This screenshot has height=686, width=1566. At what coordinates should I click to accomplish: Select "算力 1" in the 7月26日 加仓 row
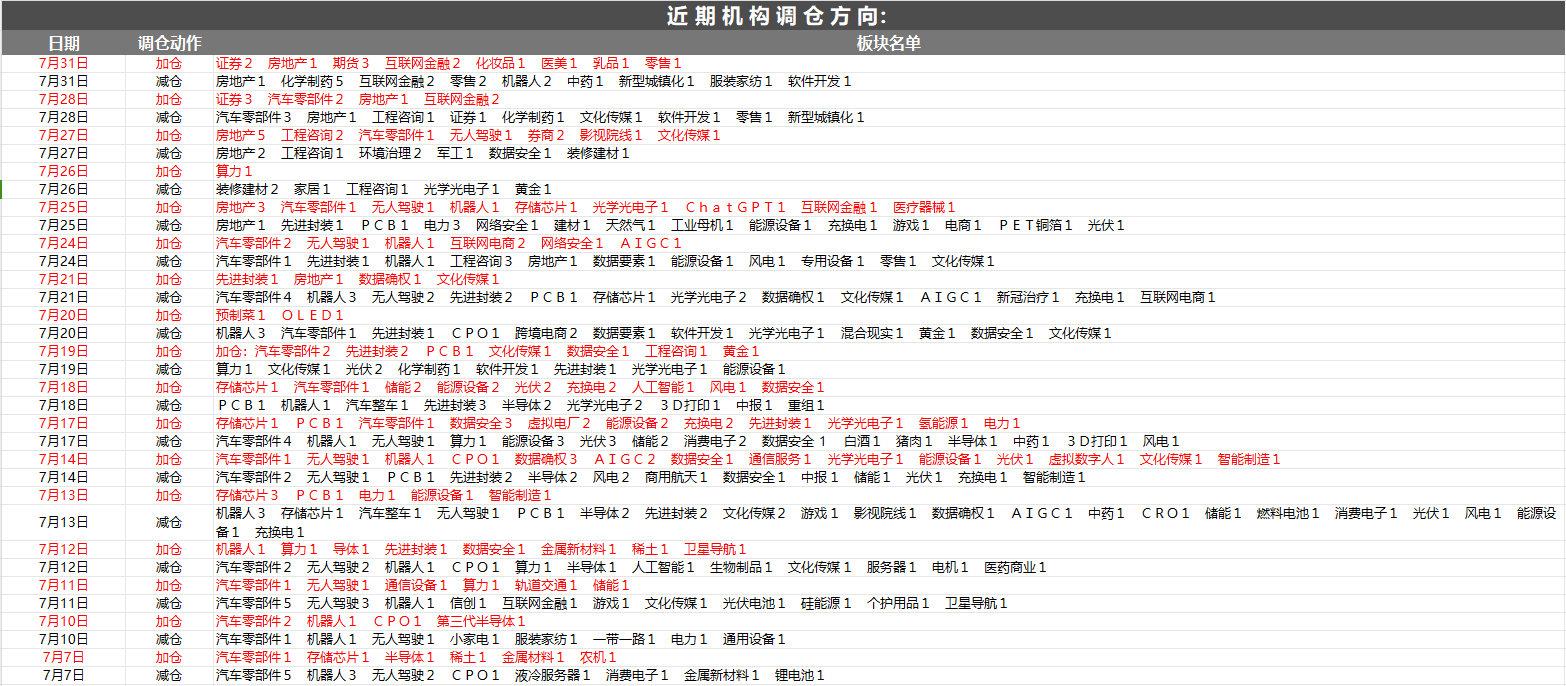coord(234,171)
